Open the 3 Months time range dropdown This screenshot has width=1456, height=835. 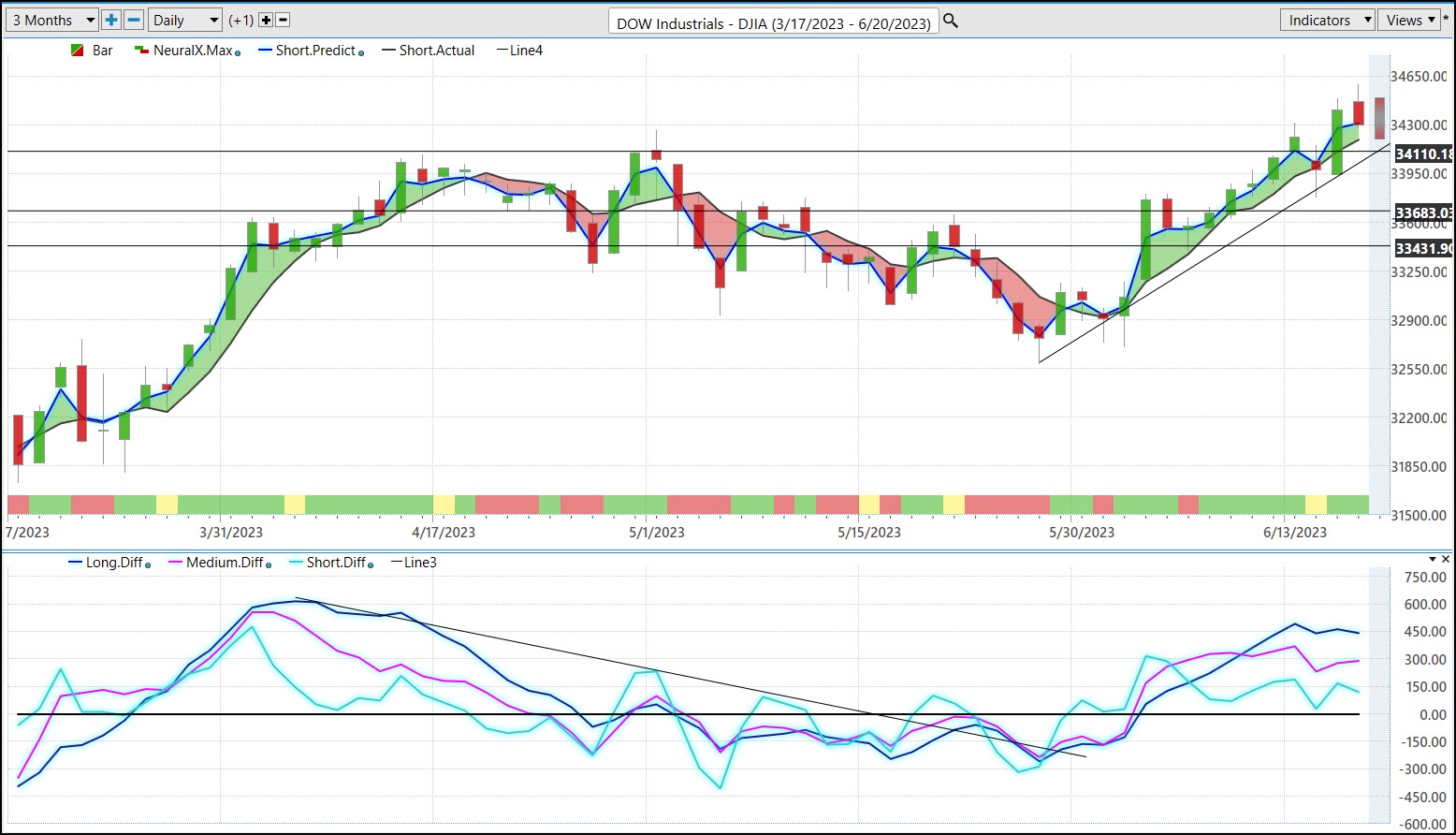click(x=52, y=20)
